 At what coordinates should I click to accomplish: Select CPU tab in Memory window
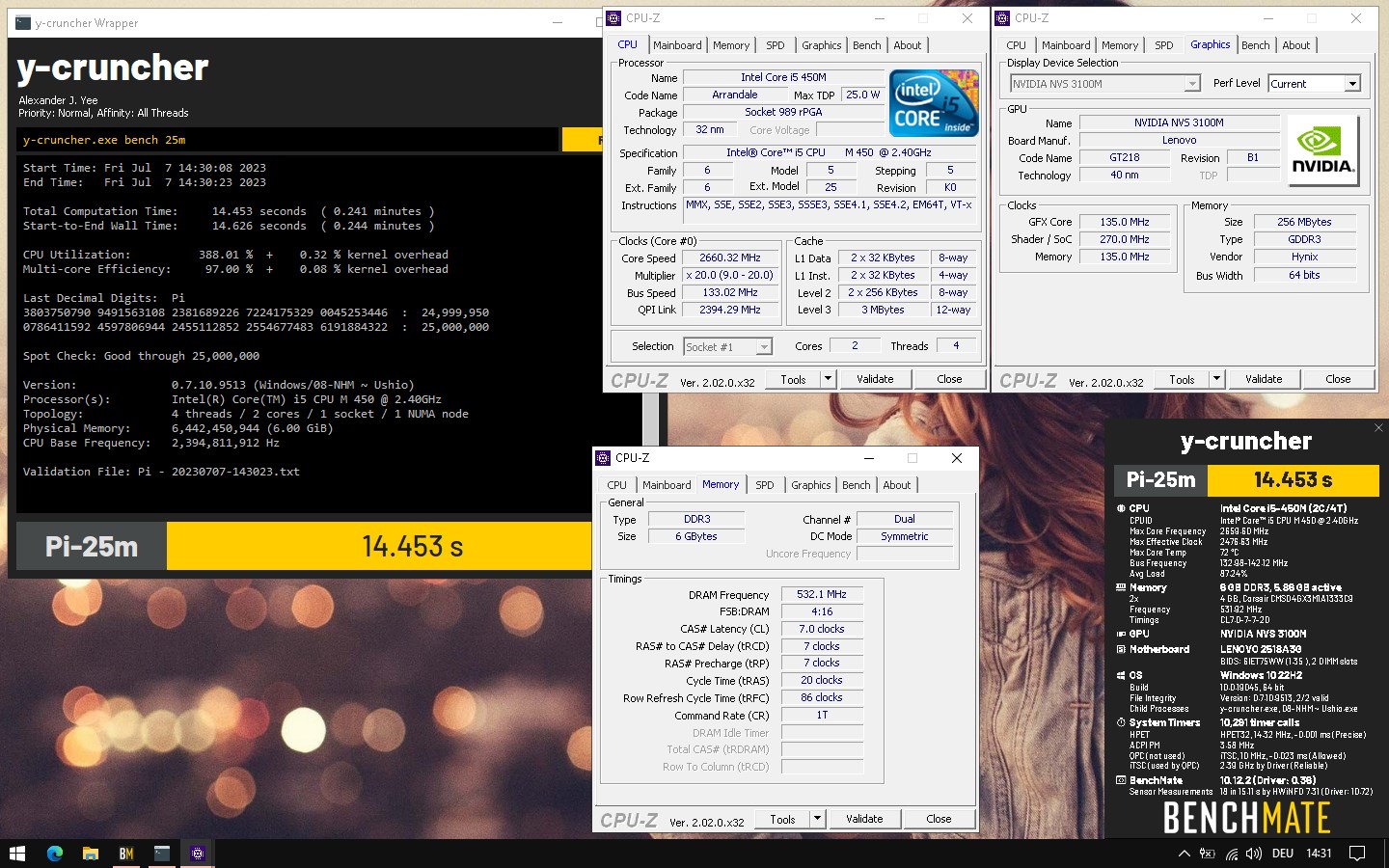click(x=616, y=485)
